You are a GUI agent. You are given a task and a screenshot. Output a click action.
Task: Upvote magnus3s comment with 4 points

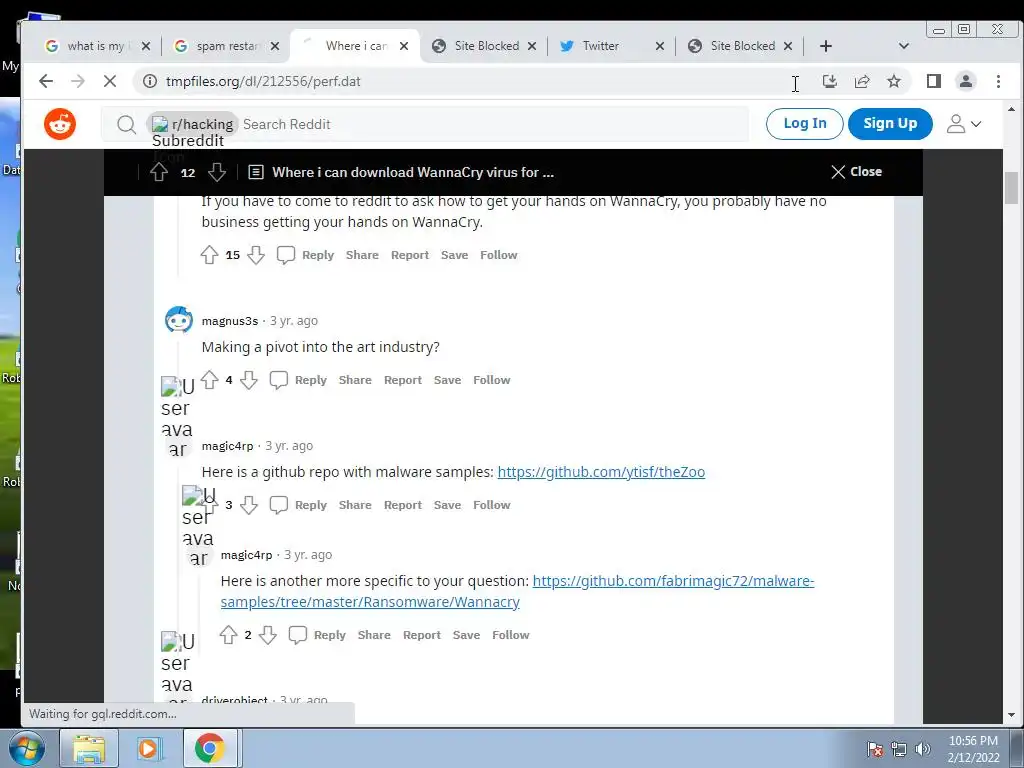point(209,380)
